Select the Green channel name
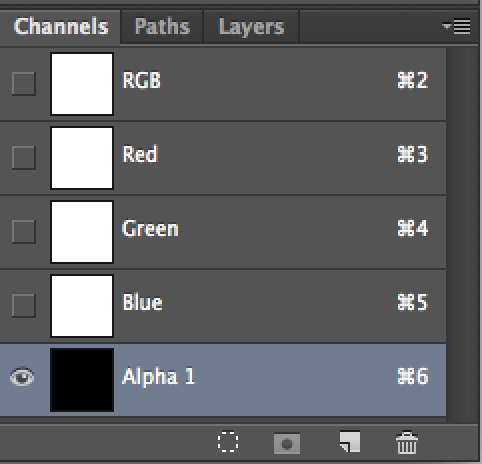Image resolution: width=482 pixels, height=464 pixels. (x=150, y=228)
